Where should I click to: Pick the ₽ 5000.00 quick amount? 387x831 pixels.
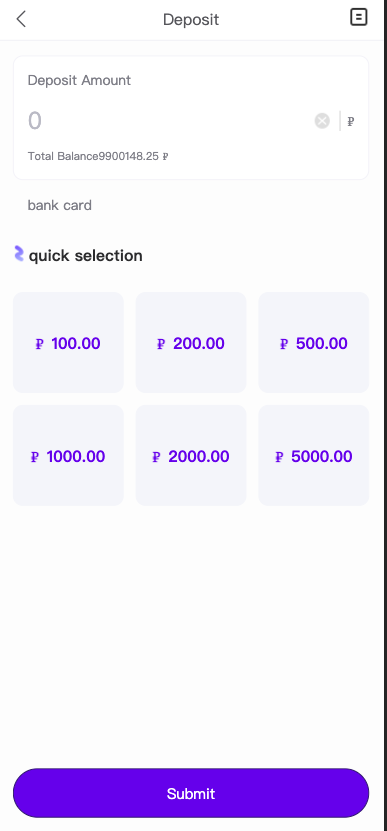(313, 455)
